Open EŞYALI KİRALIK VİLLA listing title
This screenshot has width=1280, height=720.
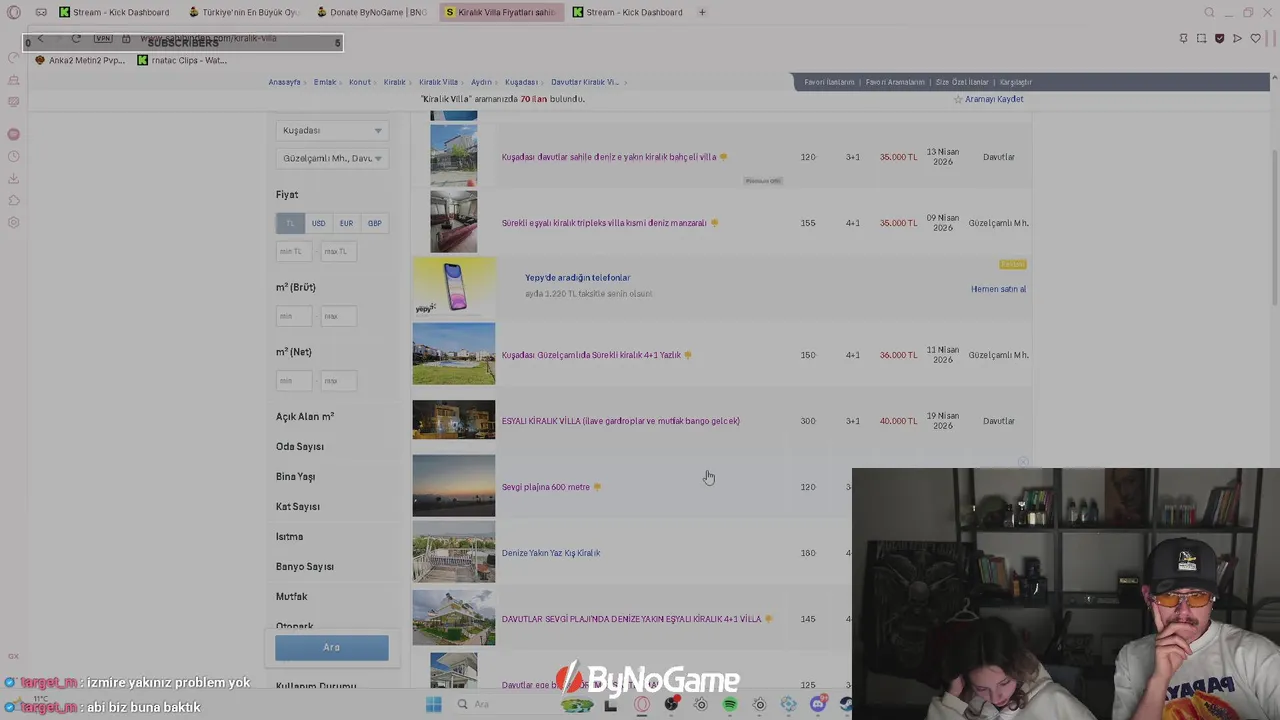(620, 421)
